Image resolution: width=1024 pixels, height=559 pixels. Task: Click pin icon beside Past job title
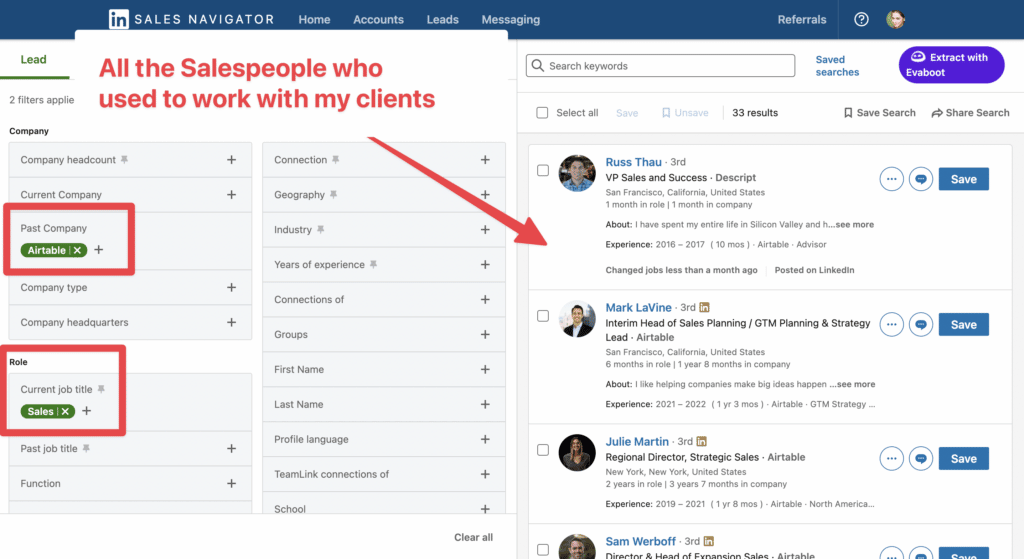[86, 449]
